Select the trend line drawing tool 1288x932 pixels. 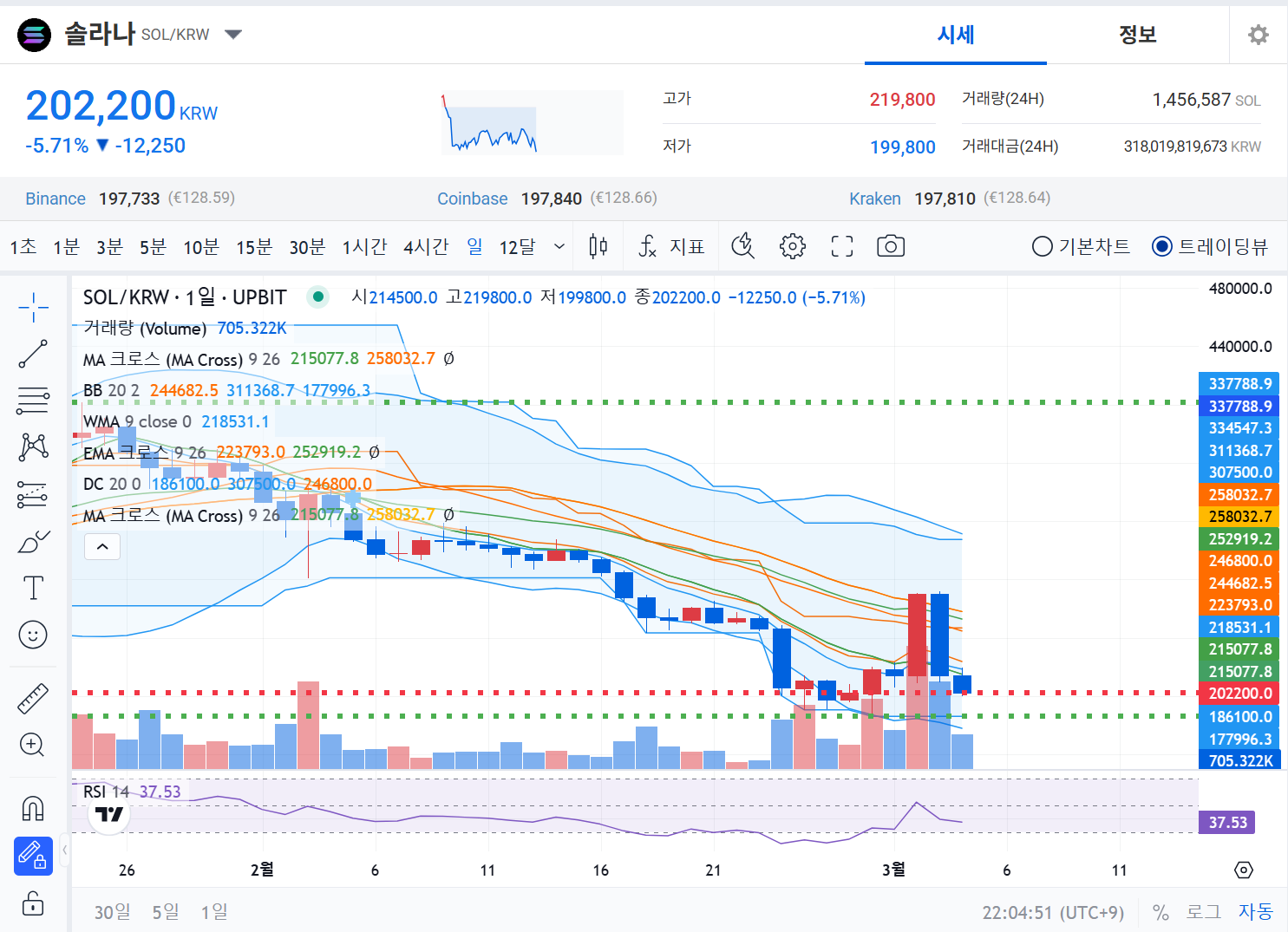33,354
